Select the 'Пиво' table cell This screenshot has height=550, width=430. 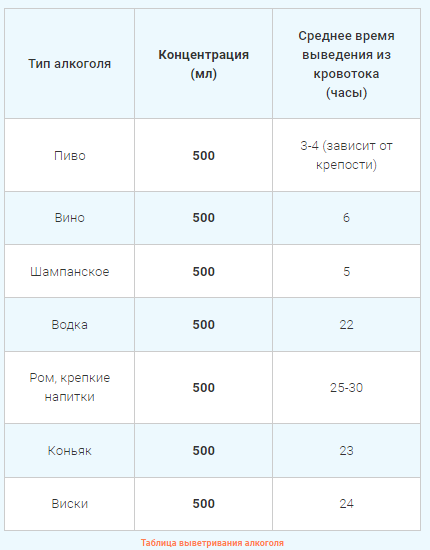pyautogui.click(x=69, y=155)
